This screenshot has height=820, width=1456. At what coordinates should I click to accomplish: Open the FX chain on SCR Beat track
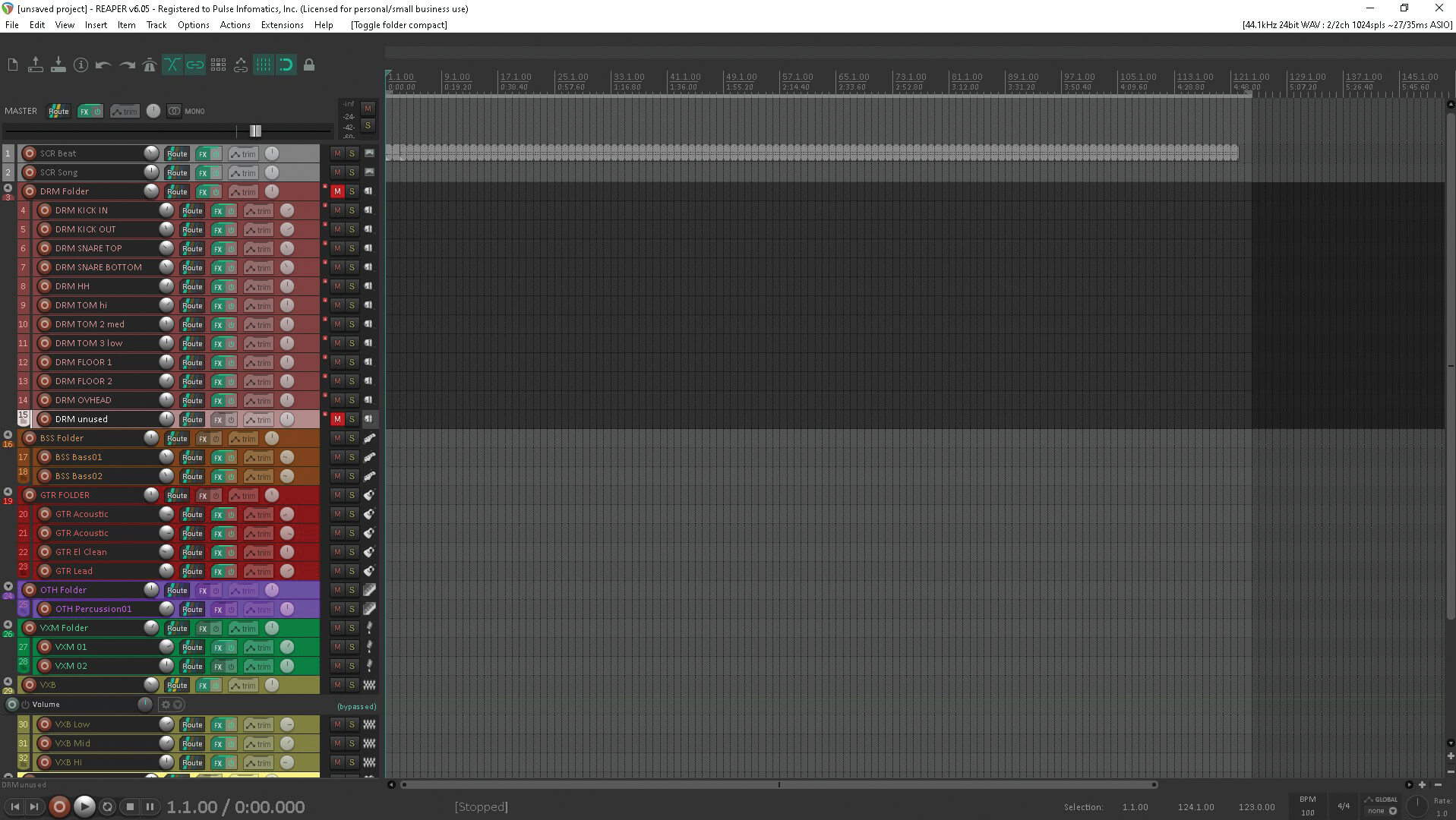202,153
